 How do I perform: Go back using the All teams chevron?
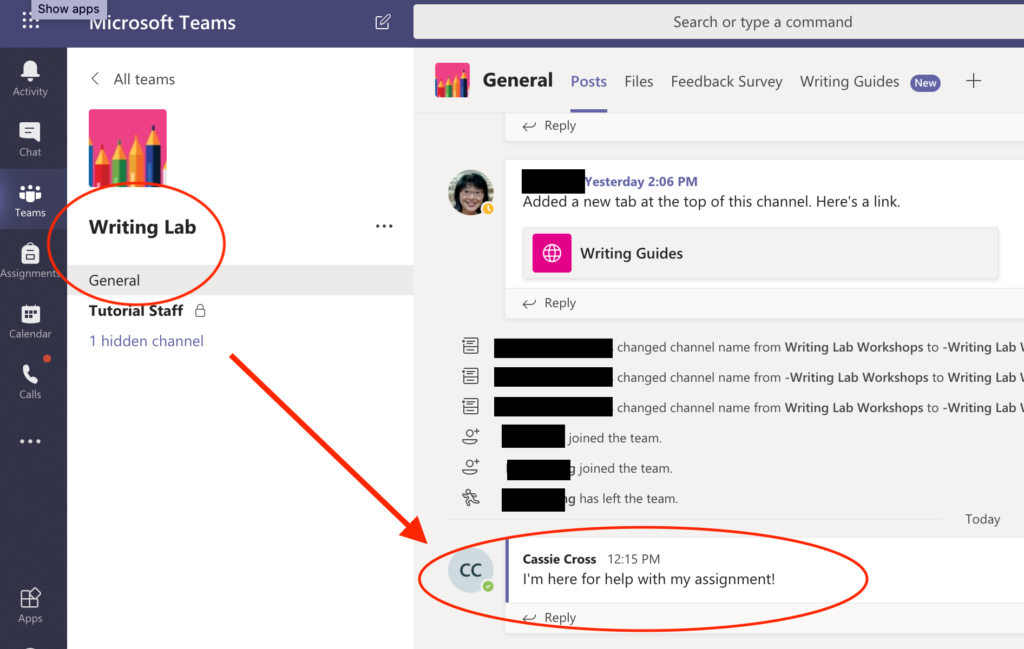pyautogui.click(x=95, y=79)
